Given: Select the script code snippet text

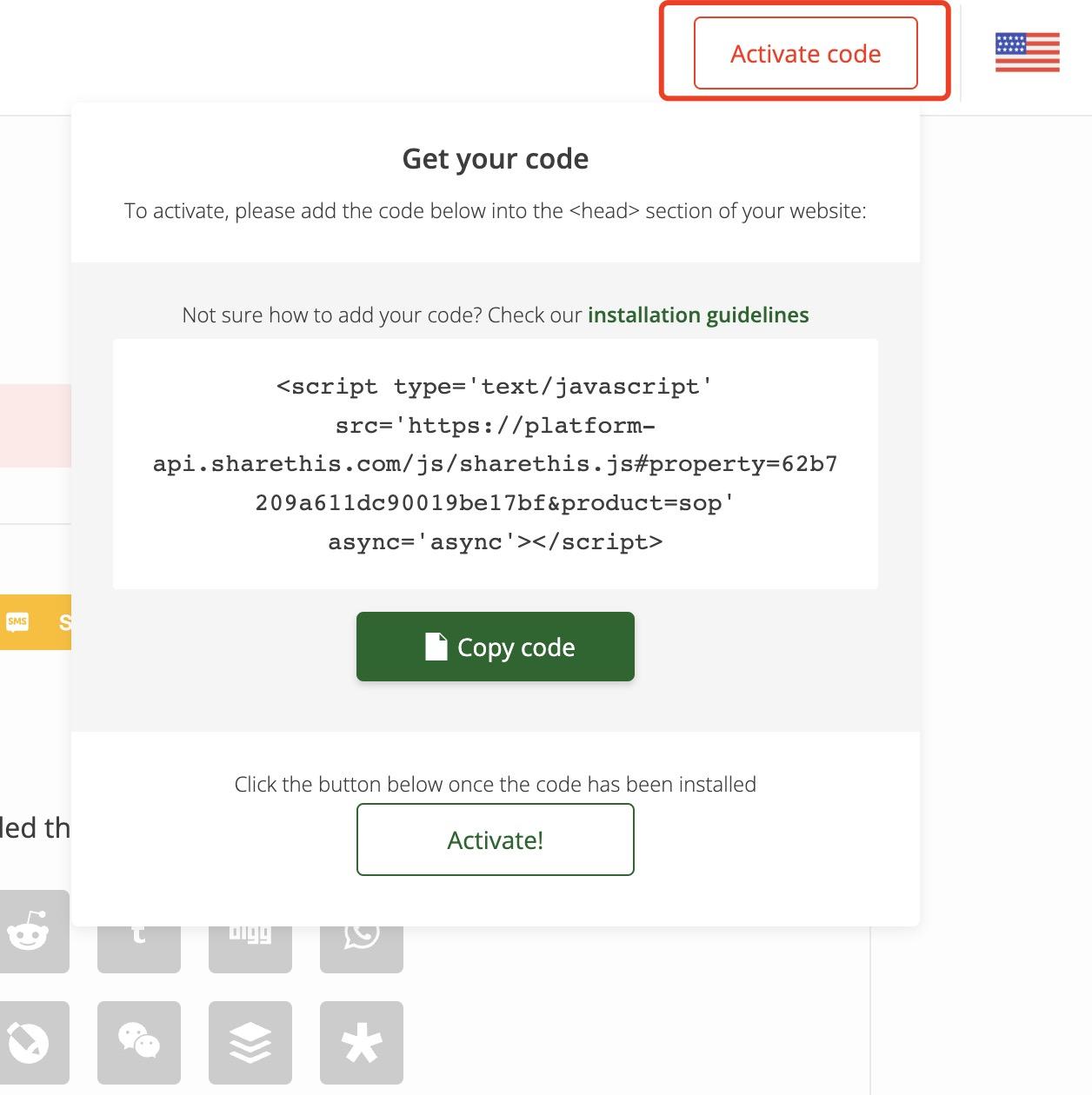Looking at the screenshot, I should [x=494, y=463].
